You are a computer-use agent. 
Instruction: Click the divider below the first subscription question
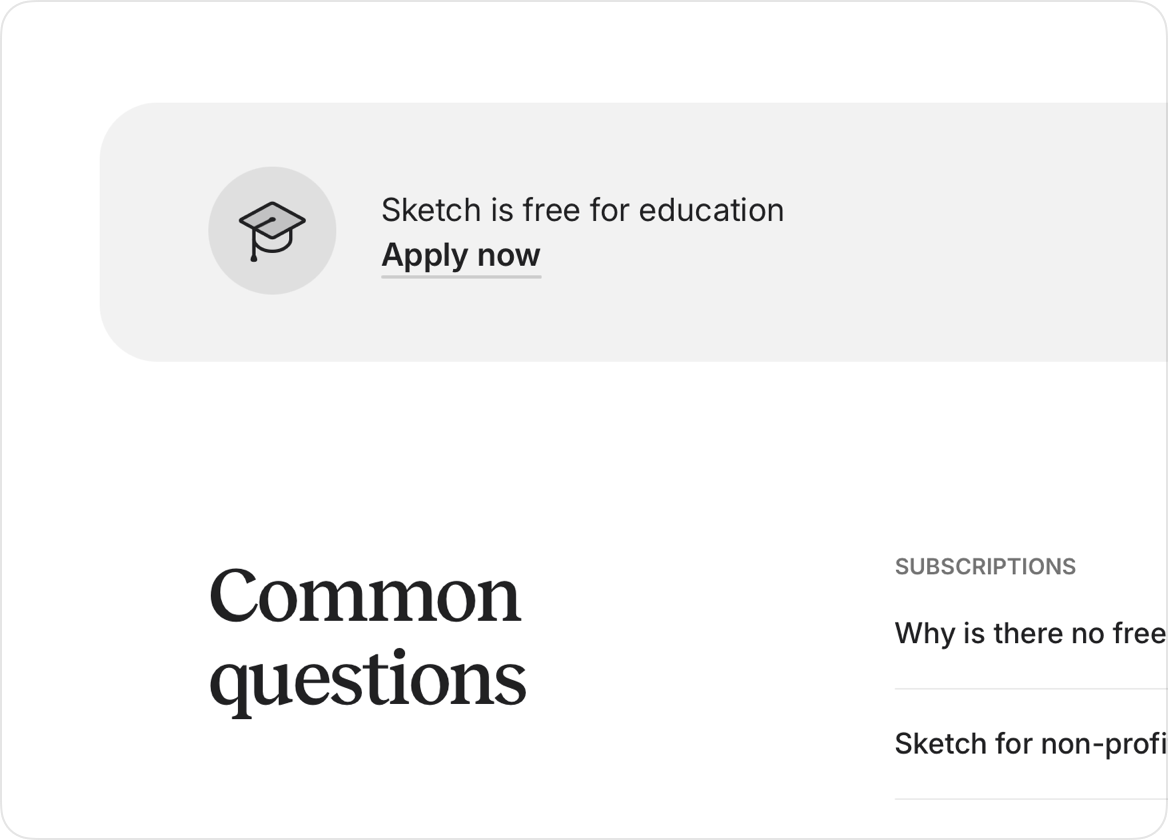tap(1030, 689)
